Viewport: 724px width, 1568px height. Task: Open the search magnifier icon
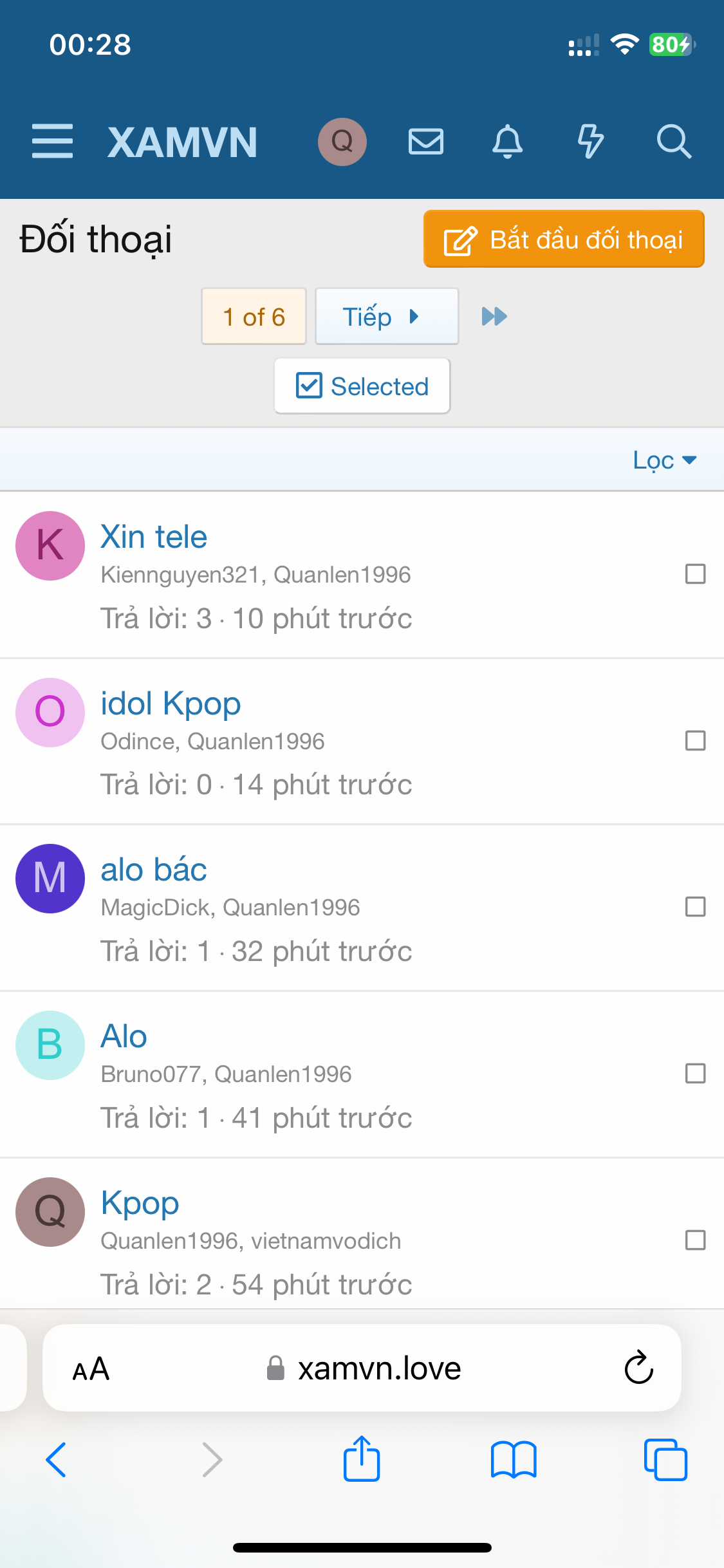[x=673, y=142]
